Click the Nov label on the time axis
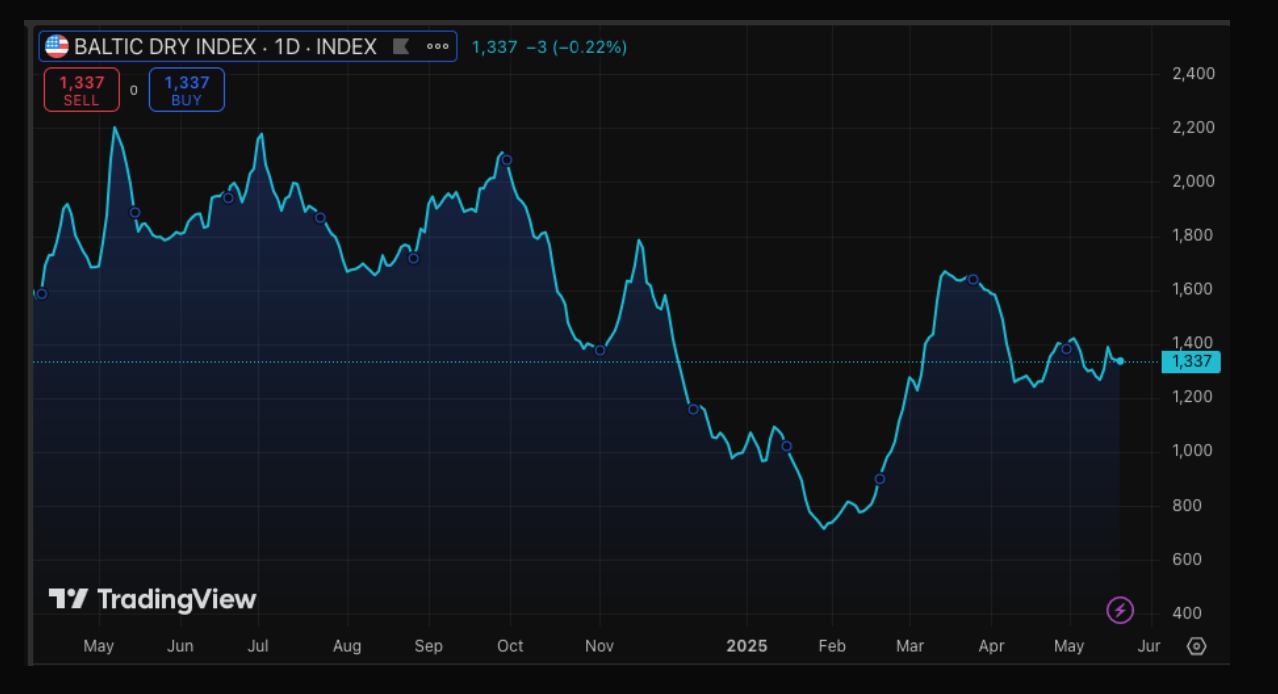 point(599,646)
